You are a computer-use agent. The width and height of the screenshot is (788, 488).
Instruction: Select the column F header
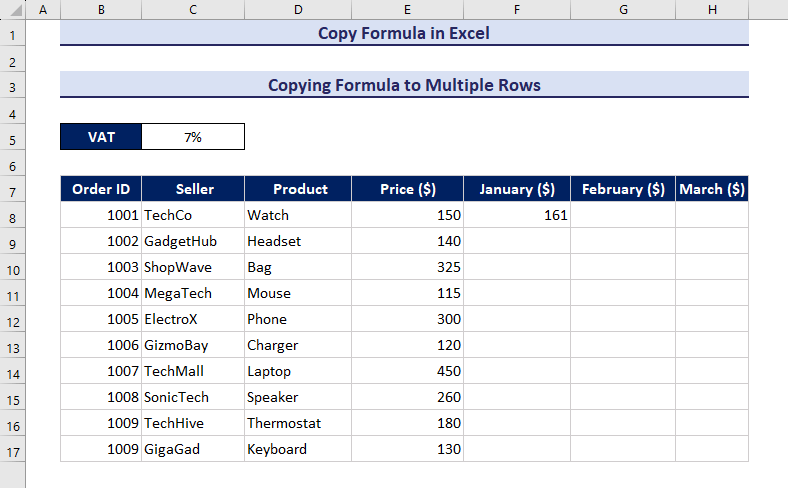coord(516,9)
